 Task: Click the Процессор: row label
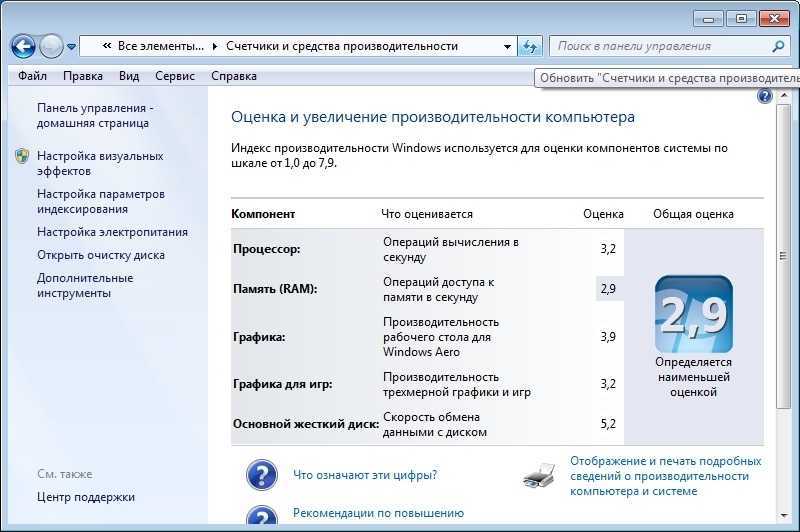click(266, 249)
